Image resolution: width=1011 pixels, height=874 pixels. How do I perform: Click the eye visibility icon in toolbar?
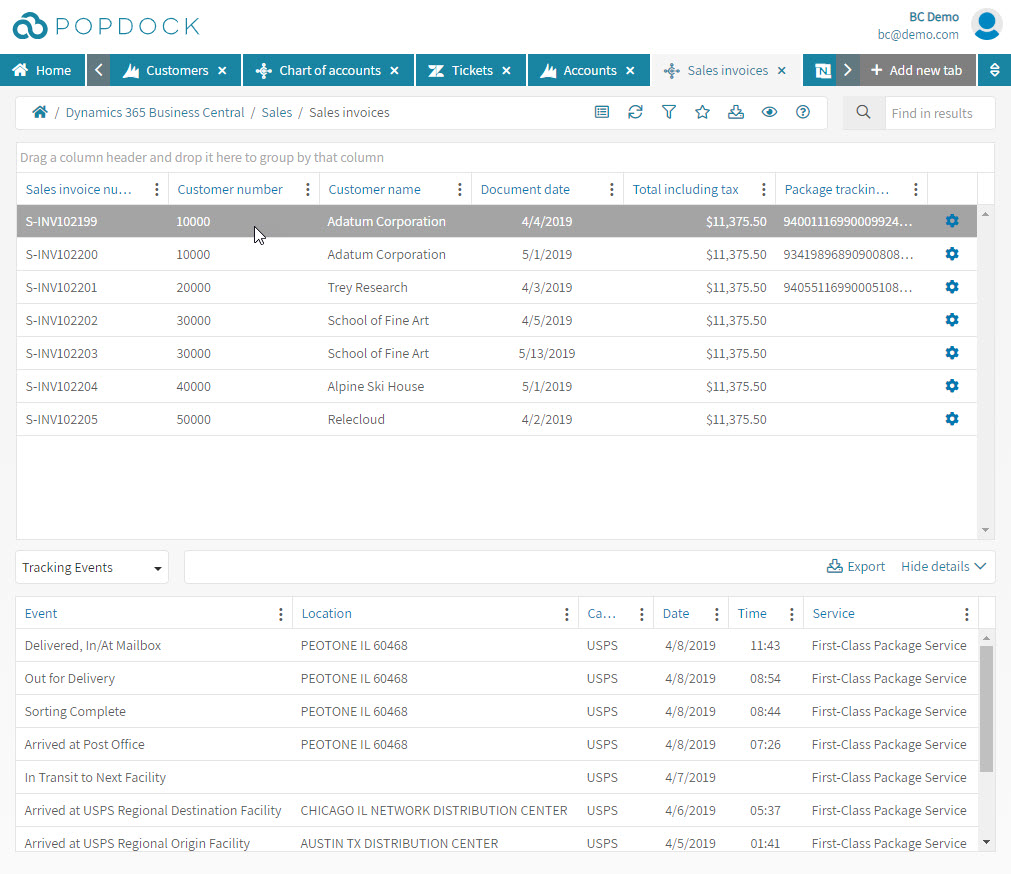[769, 112]
